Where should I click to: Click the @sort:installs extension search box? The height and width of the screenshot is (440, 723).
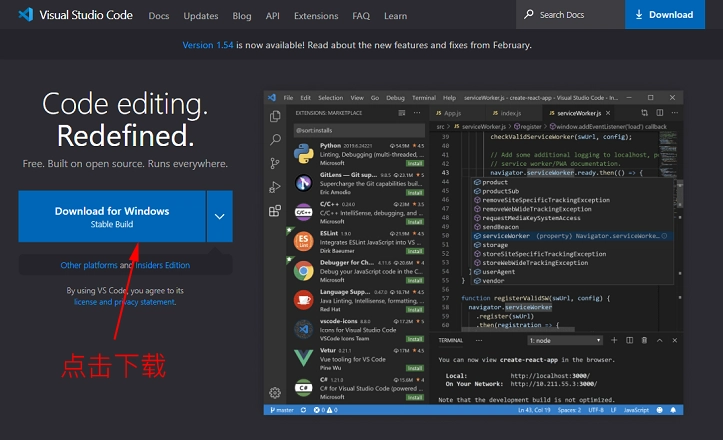coord(359,131)
